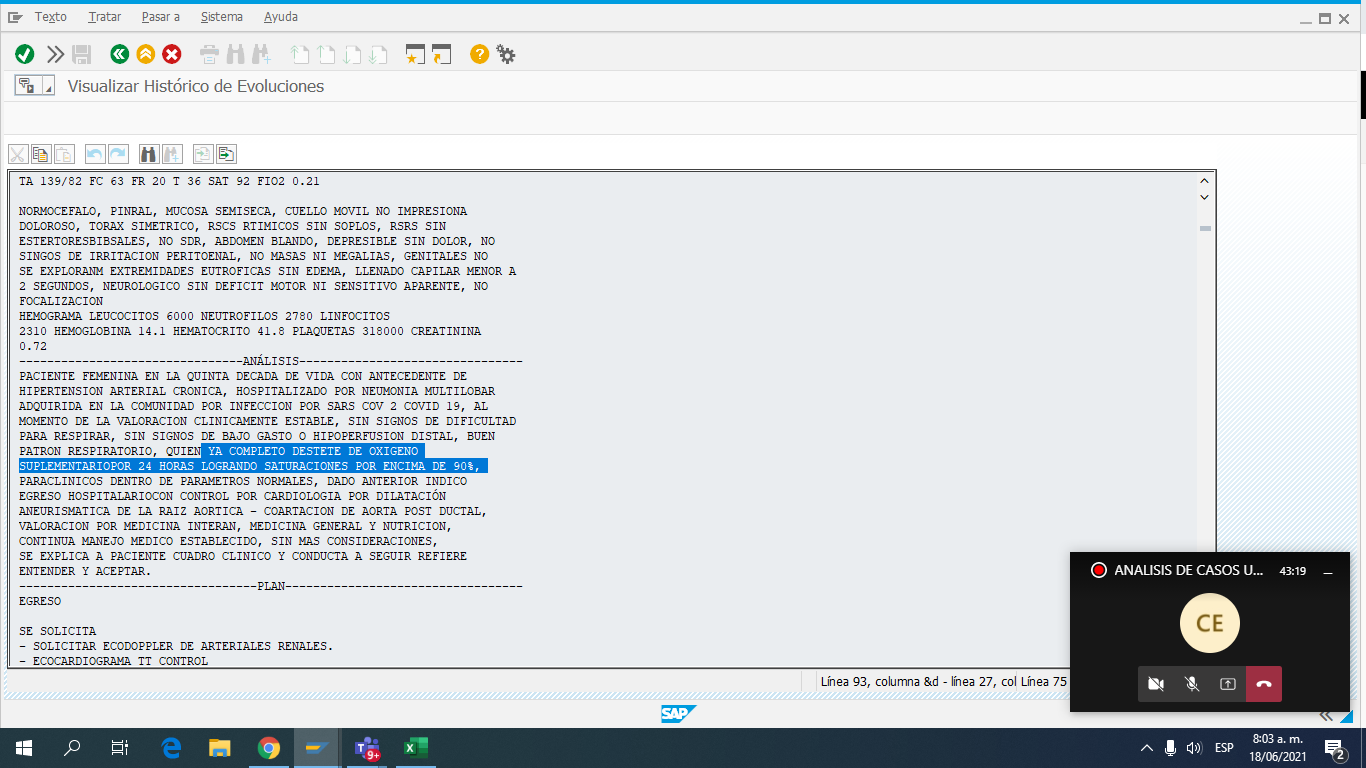Click the load local file icon
Image resolution: width=1366 pixels, height=768 pixels.
pyautogui.click(x=203, y=154)
